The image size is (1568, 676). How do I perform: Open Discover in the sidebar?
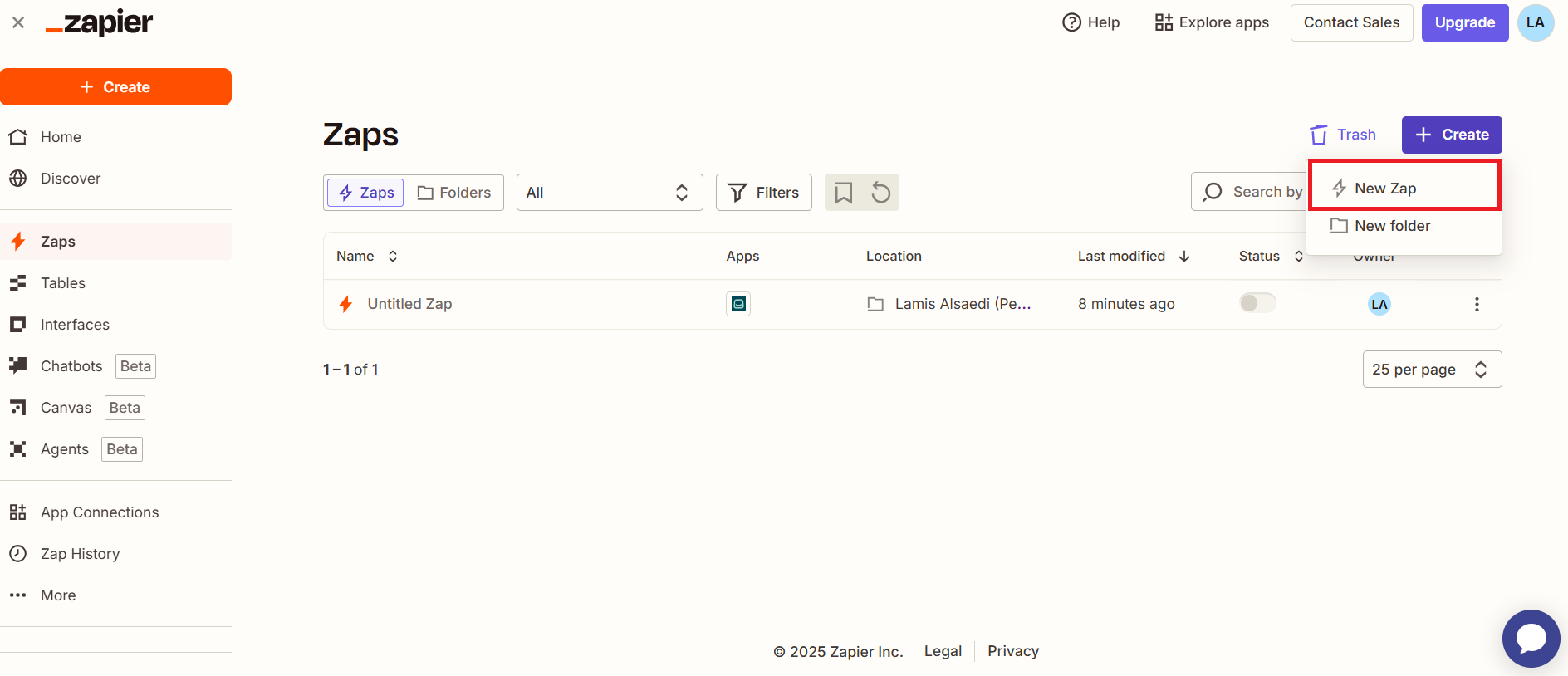116,179
